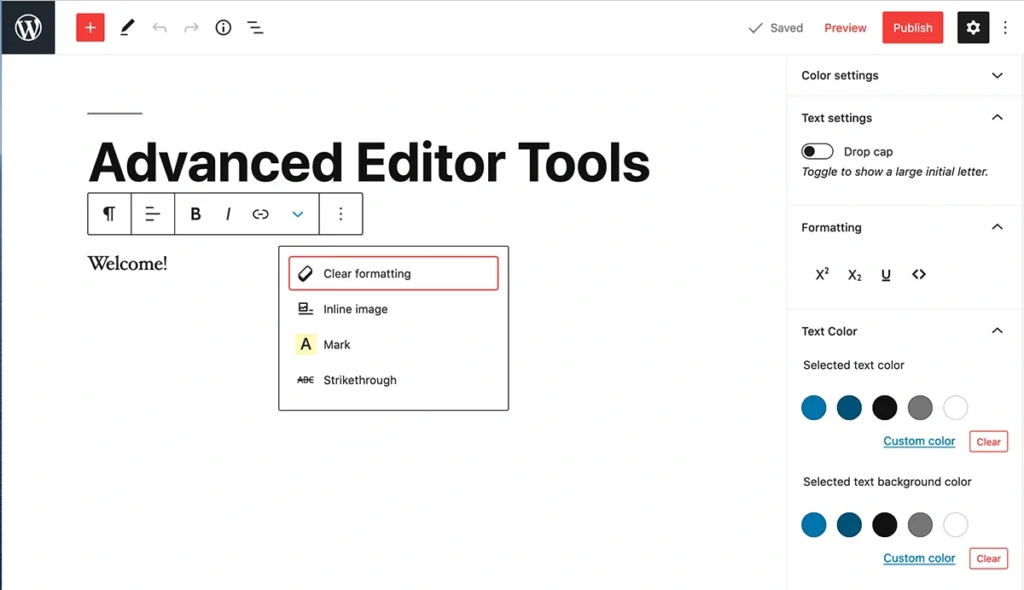Undo the last change
The width and height of the screenshot is (1024, 590).
click(x=159, y=27)
